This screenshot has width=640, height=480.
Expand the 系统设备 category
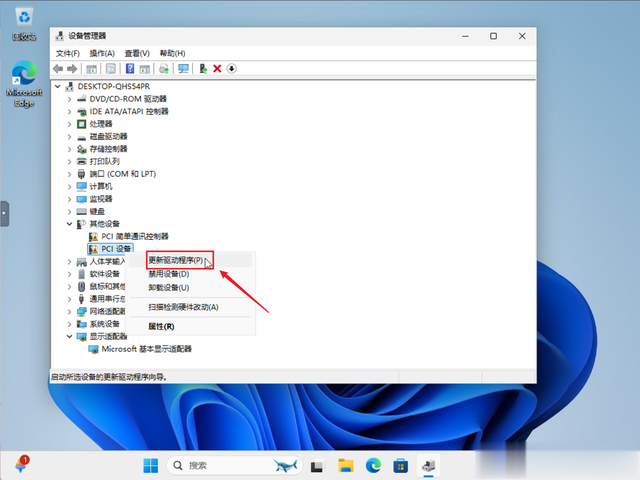[x=69, y=324]
